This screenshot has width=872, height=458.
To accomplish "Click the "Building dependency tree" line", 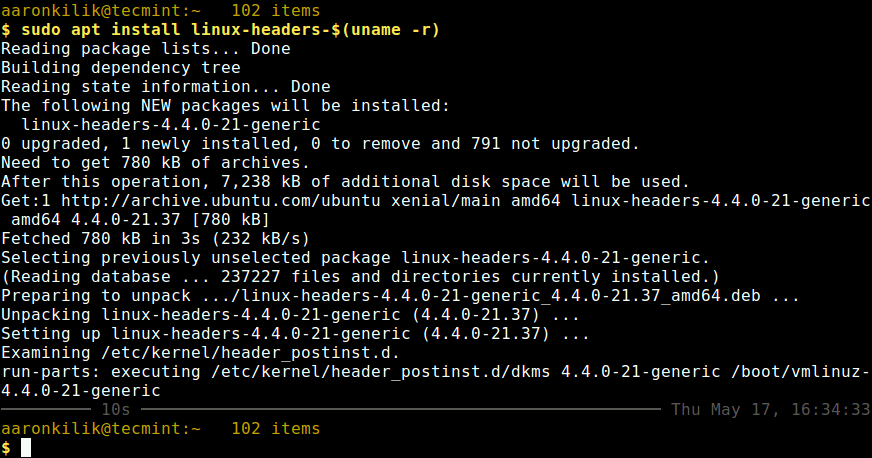I will pyautogui.click(x=121, y=67).
